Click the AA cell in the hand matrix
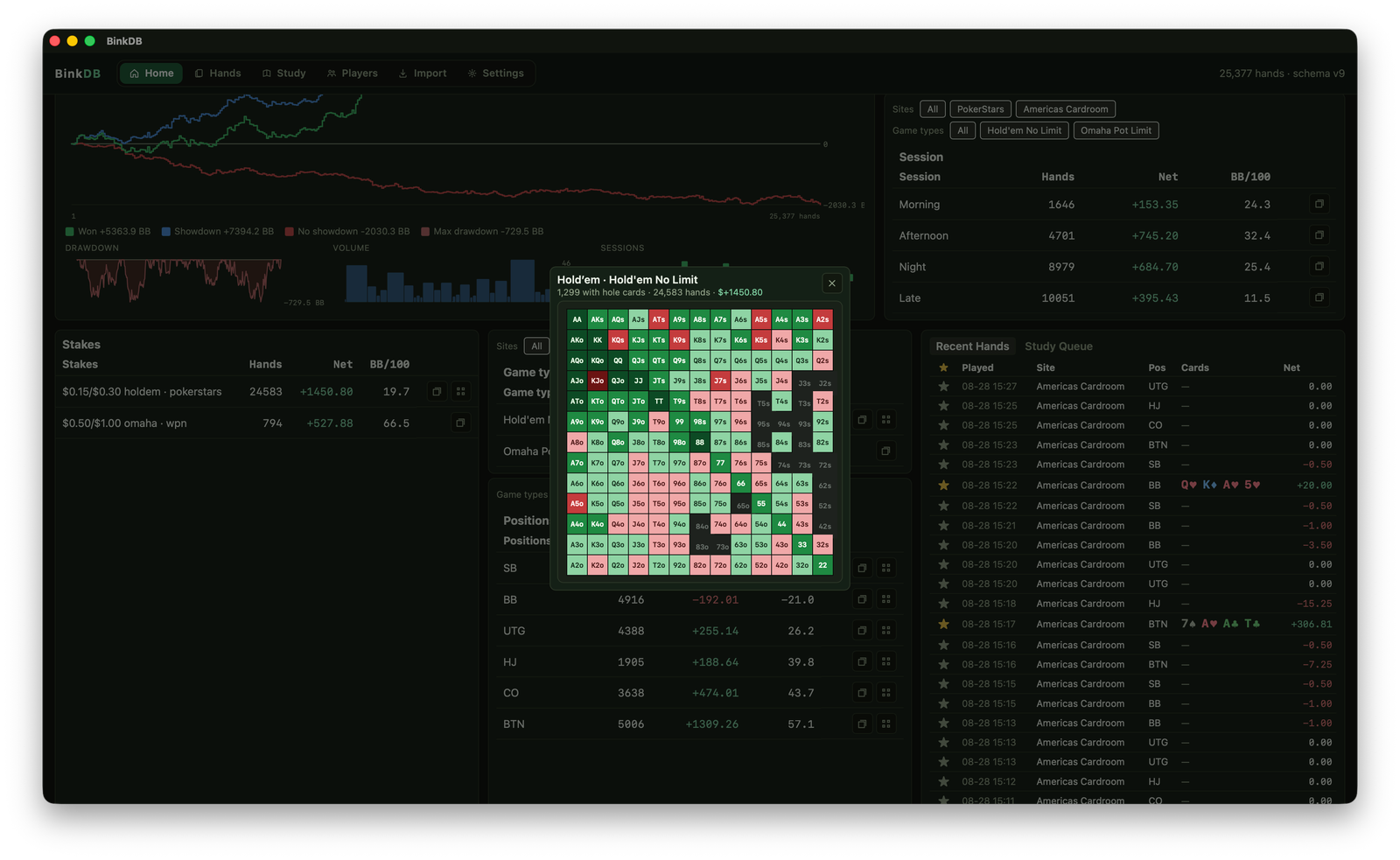Image resolution: width=1400 pixels, height=860 pixels. click(x=577, y=319)
